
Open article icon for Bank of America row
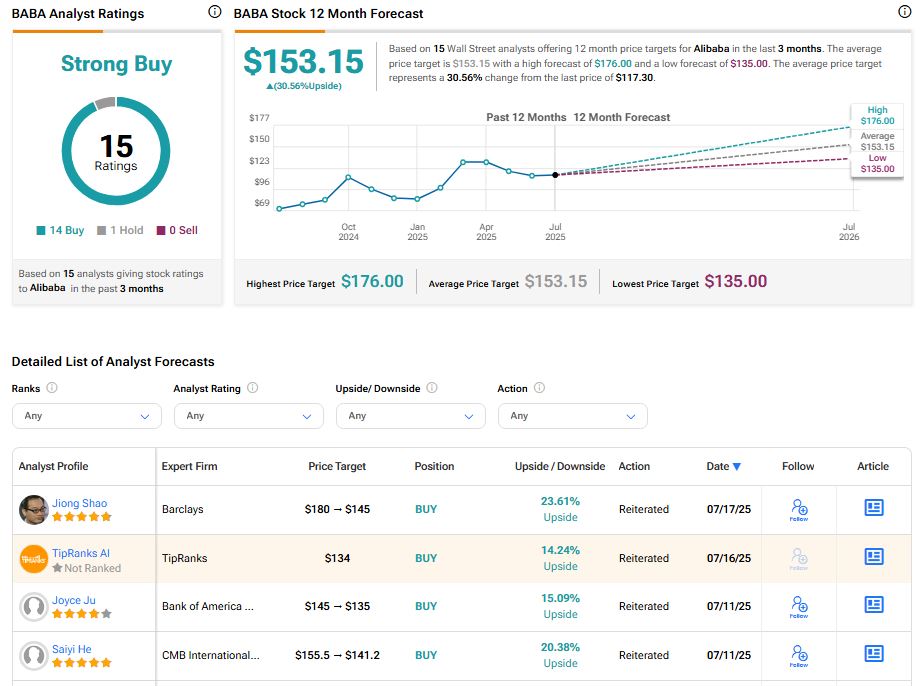click(873, 605)
